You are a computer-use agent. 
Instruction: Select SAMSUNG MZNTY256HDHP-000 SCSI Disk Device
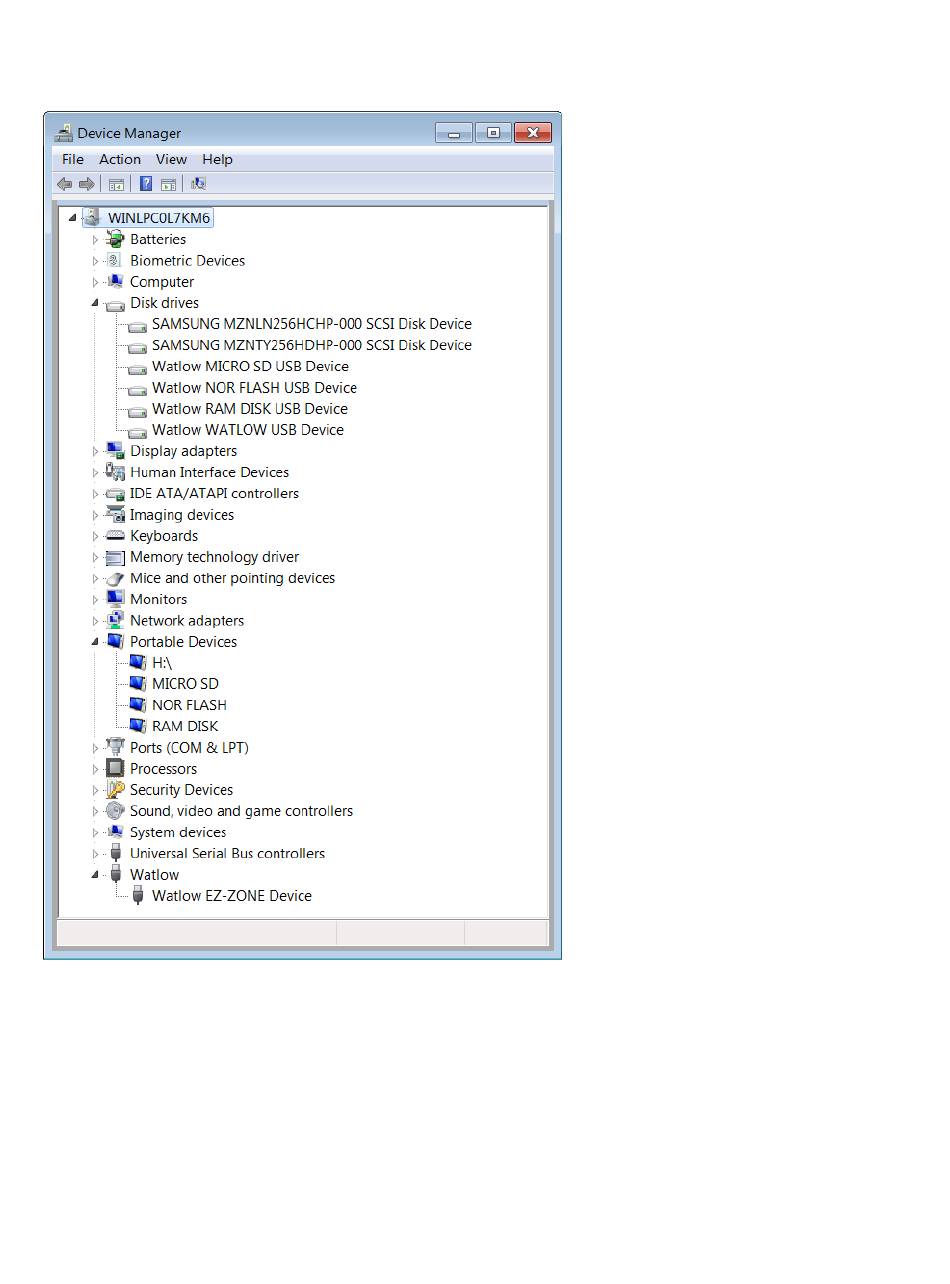(312, 345)
